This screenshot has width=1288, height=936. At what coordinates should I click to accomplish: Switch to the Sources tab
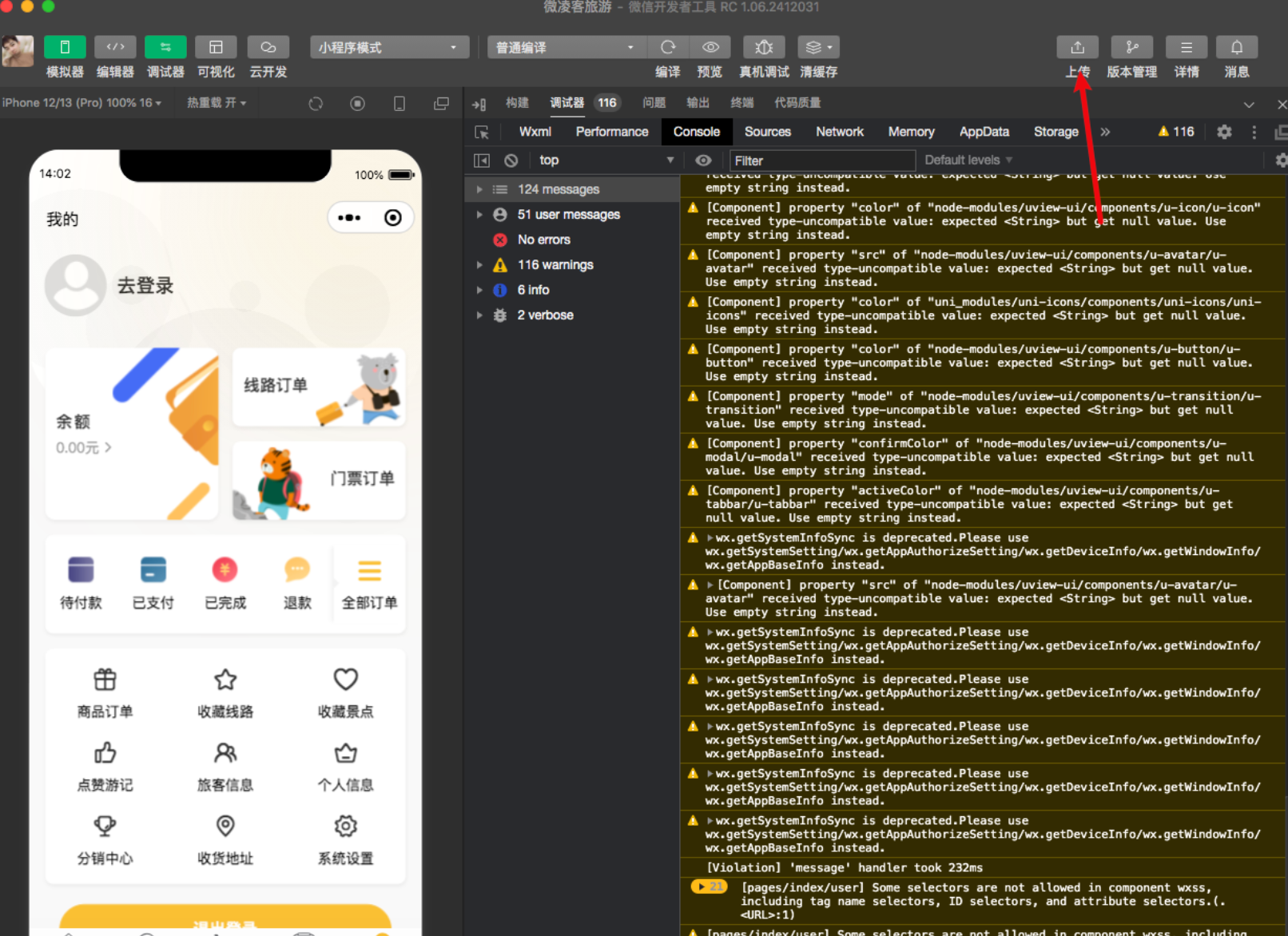coord(767,132)
